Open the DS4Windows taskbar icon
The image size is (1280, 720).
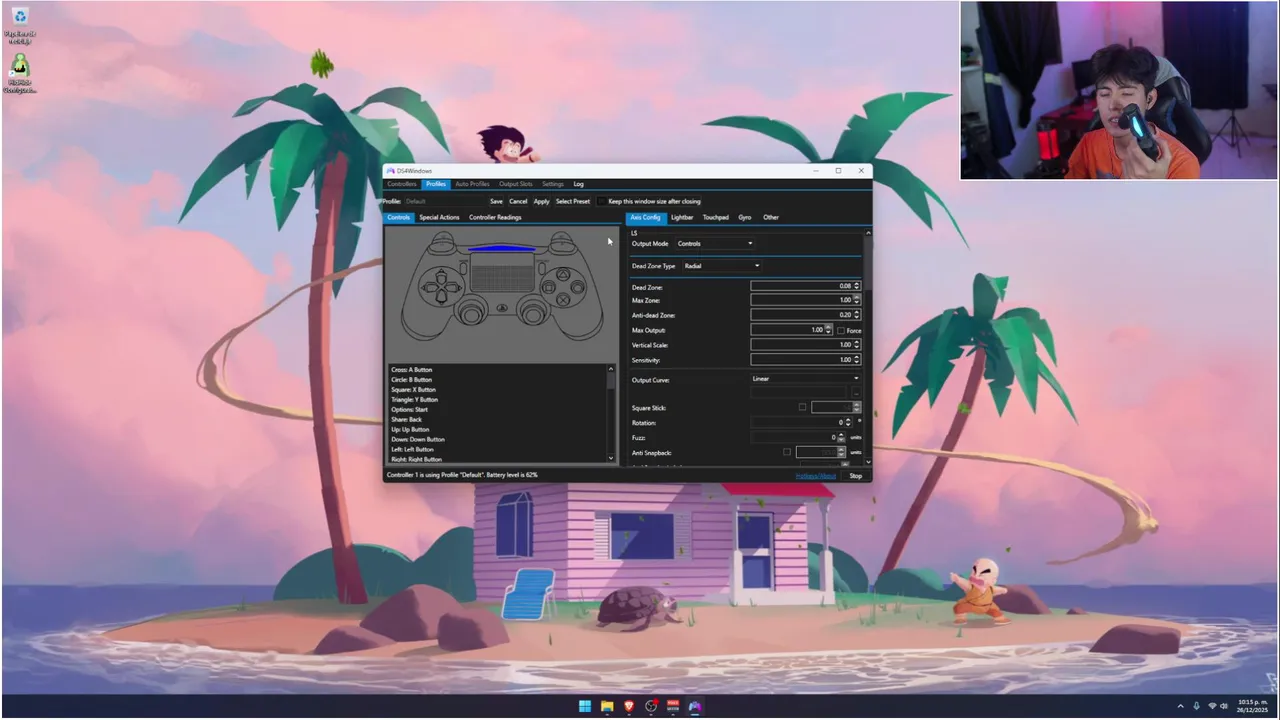pyautogui.click(x=695, y=706)
